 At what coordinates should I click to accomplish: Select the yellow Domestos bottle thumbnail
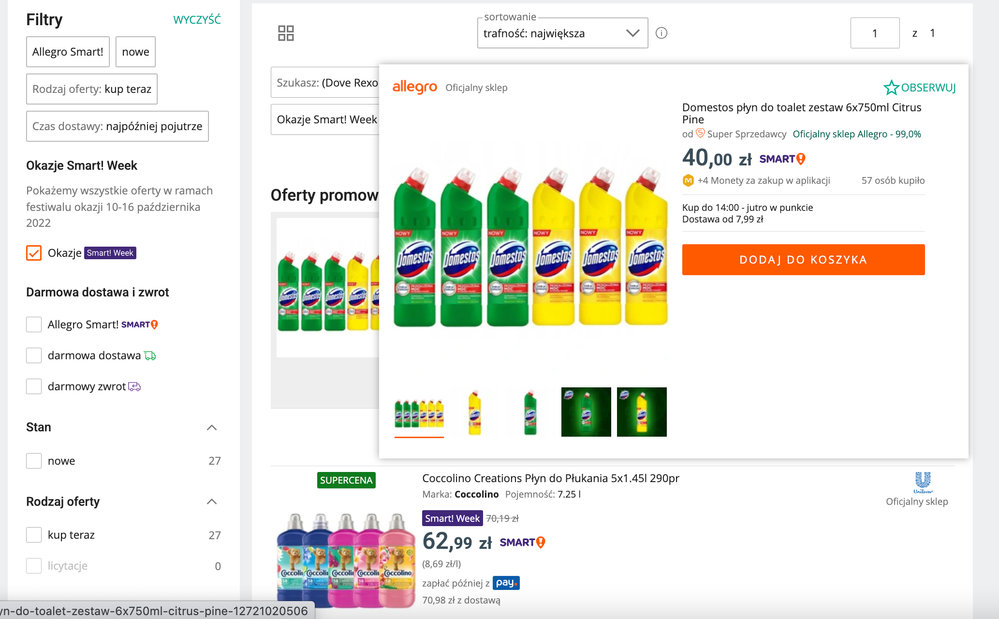[474, 412]
